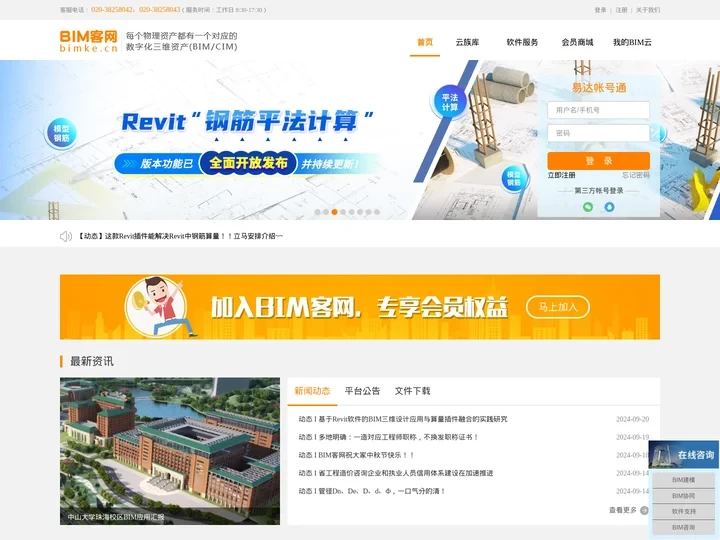Select the first carousel indicator dot
The width and height of the screenshot is (720, 540).
tap(317, 212)
